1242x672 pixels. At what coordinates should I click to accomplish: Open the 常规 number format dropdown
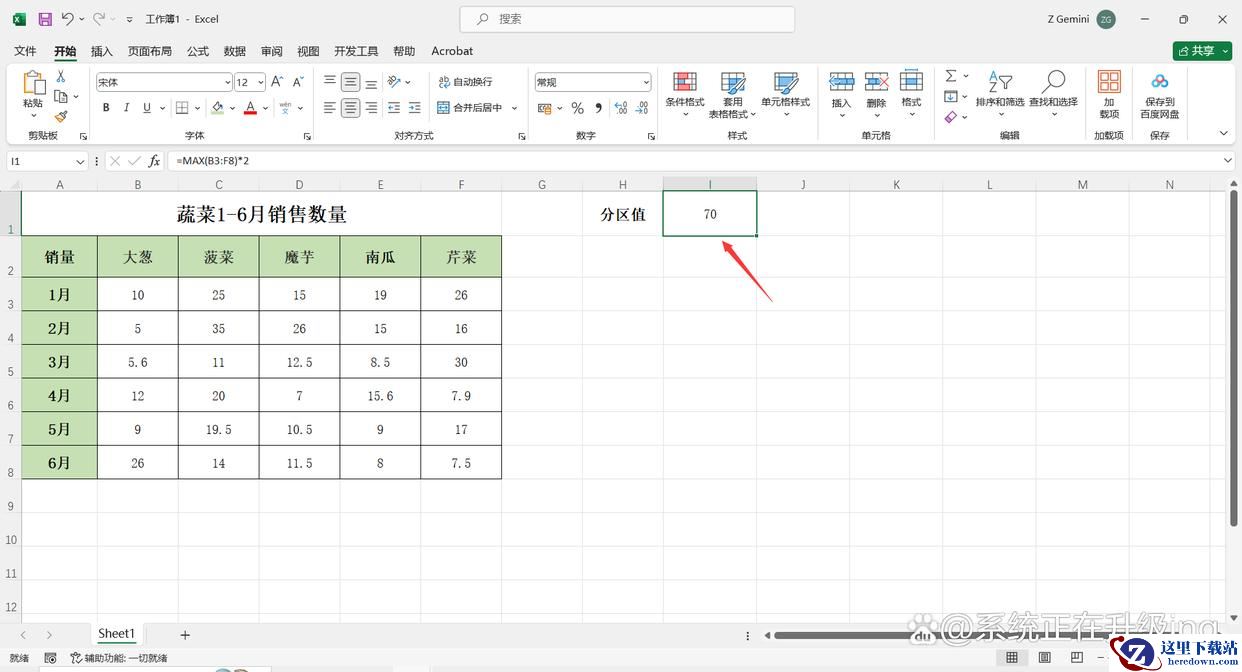pyautogui.click(x=646, y=83)
